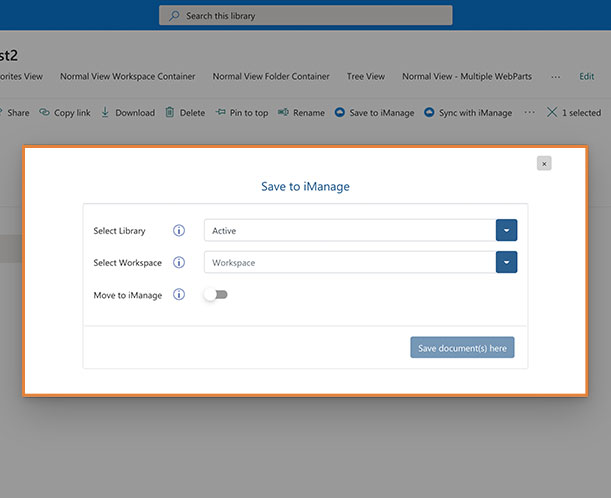This screenshot has width=611, height=498.
Task: Click the search magnifier icon
Action: 174,16
